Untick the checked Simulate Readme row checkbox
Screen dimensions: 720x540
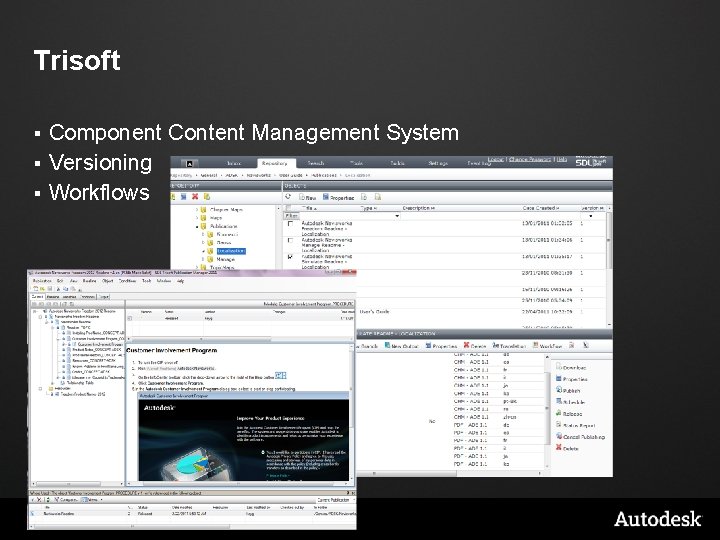(290, 257)
